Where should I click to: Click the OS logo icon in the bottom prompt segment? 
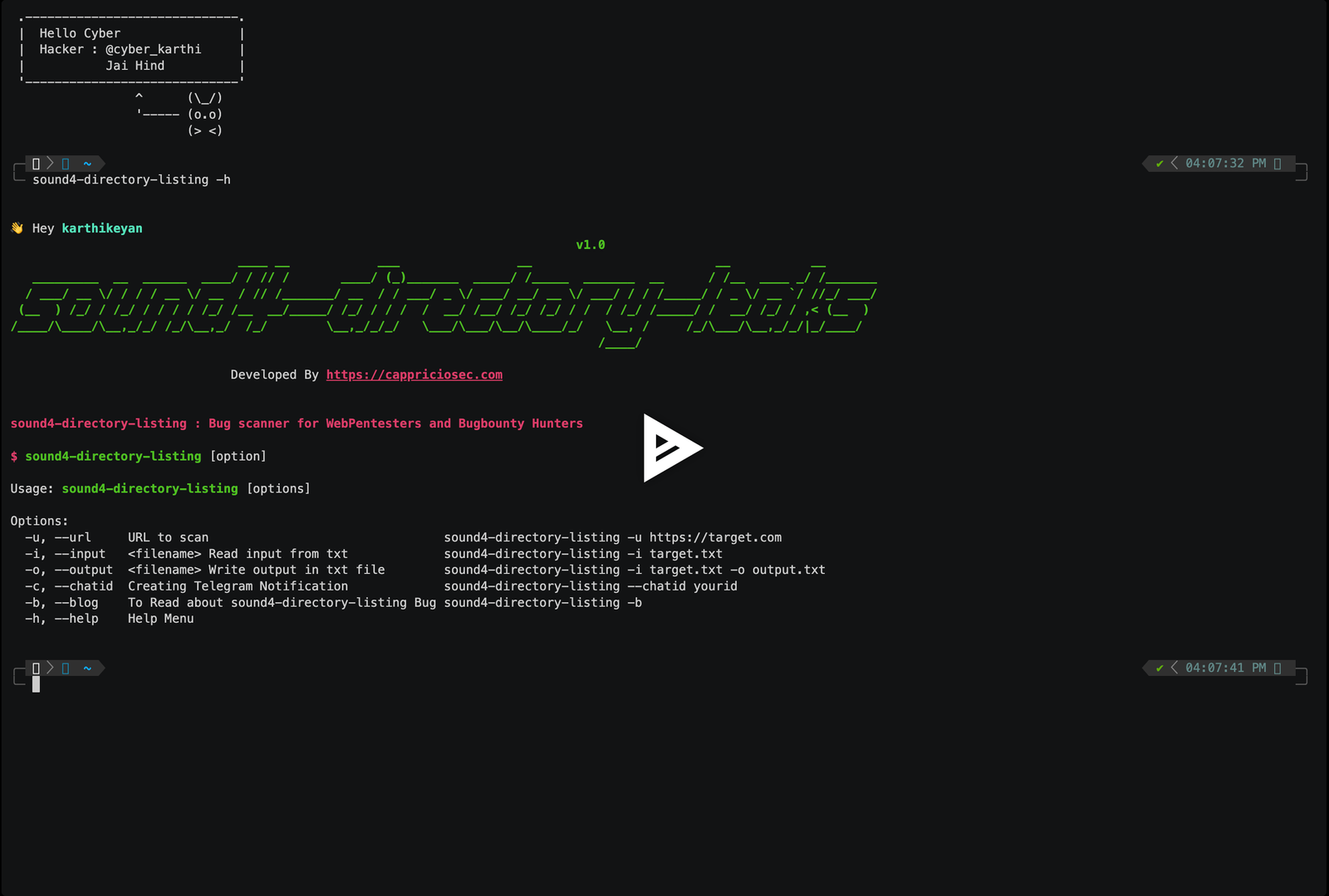(x=36, y=668)
